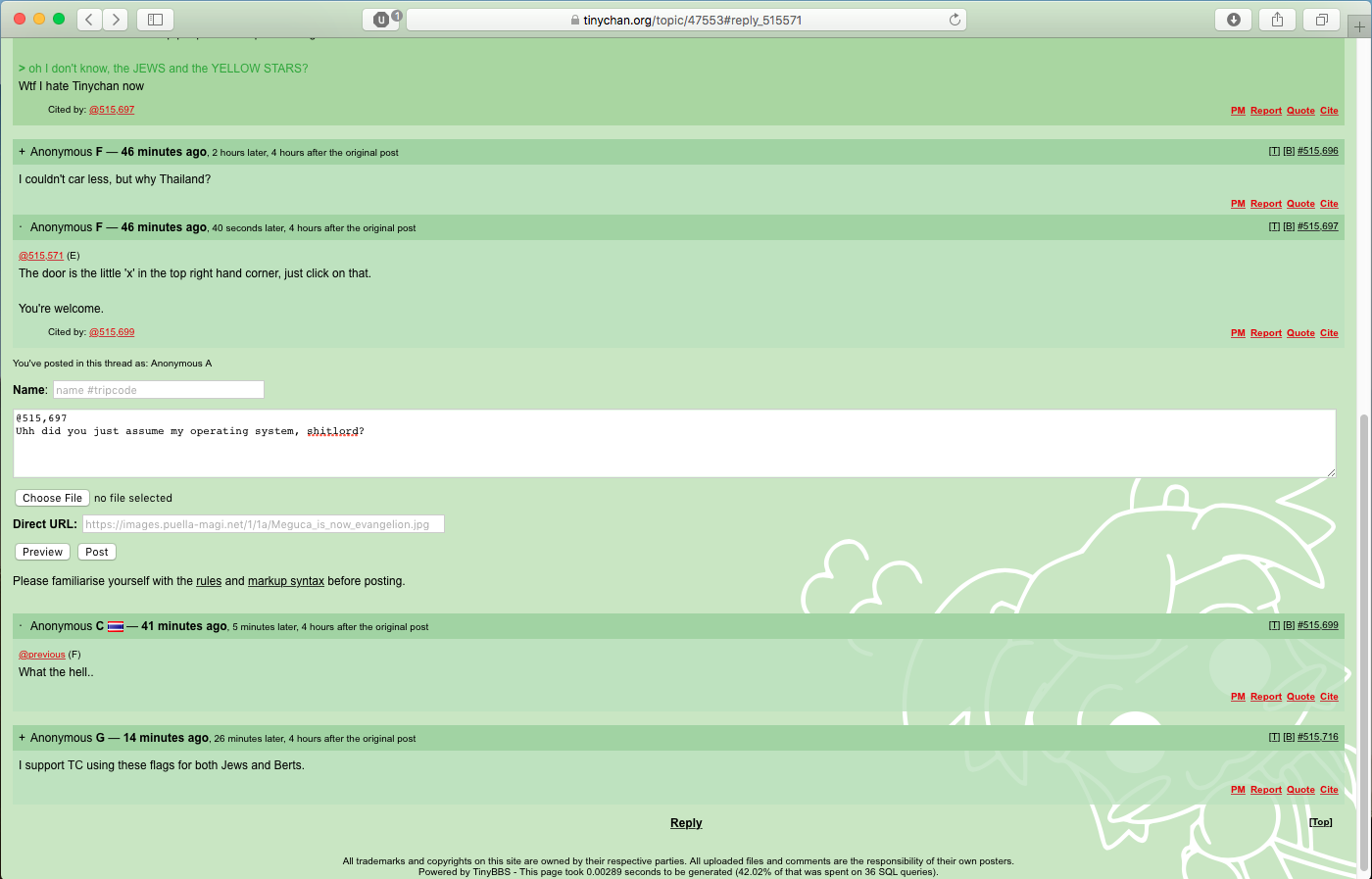Click the Name tripcode input field
1372x879 pixels.
pos(158,390)
